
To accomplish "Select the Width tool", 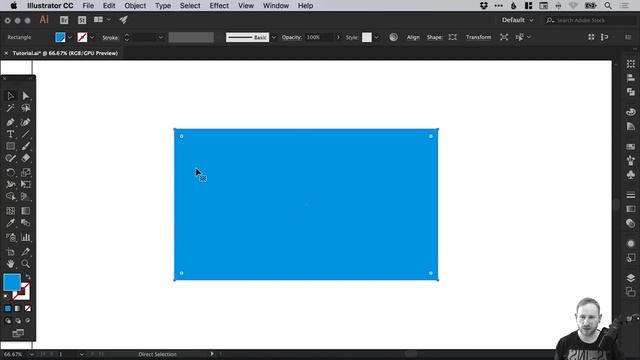I will [x=11, y=184].
